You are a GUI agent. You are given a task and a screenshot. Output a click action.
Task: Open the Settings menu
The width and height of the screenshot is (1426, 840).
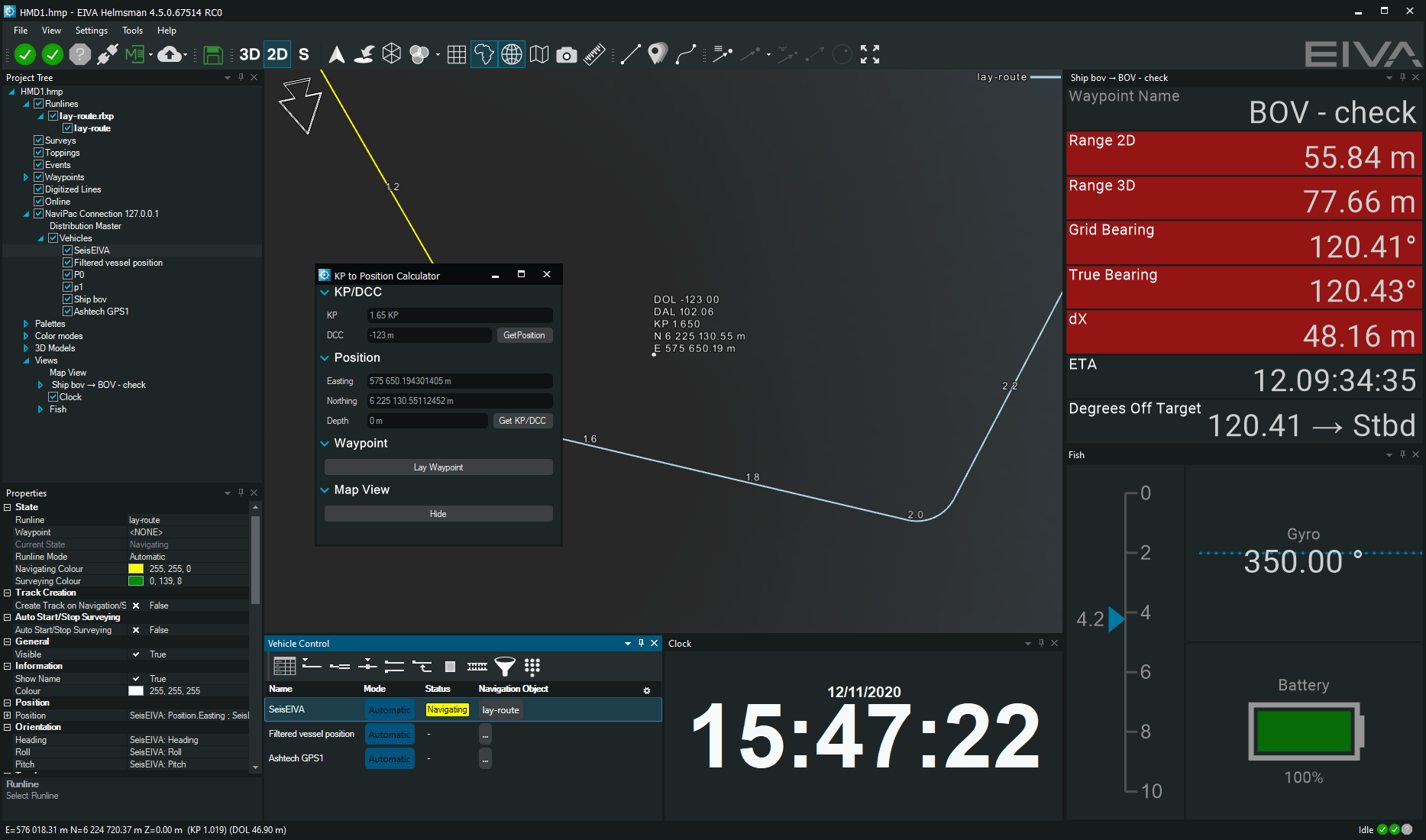click(91, 31)
